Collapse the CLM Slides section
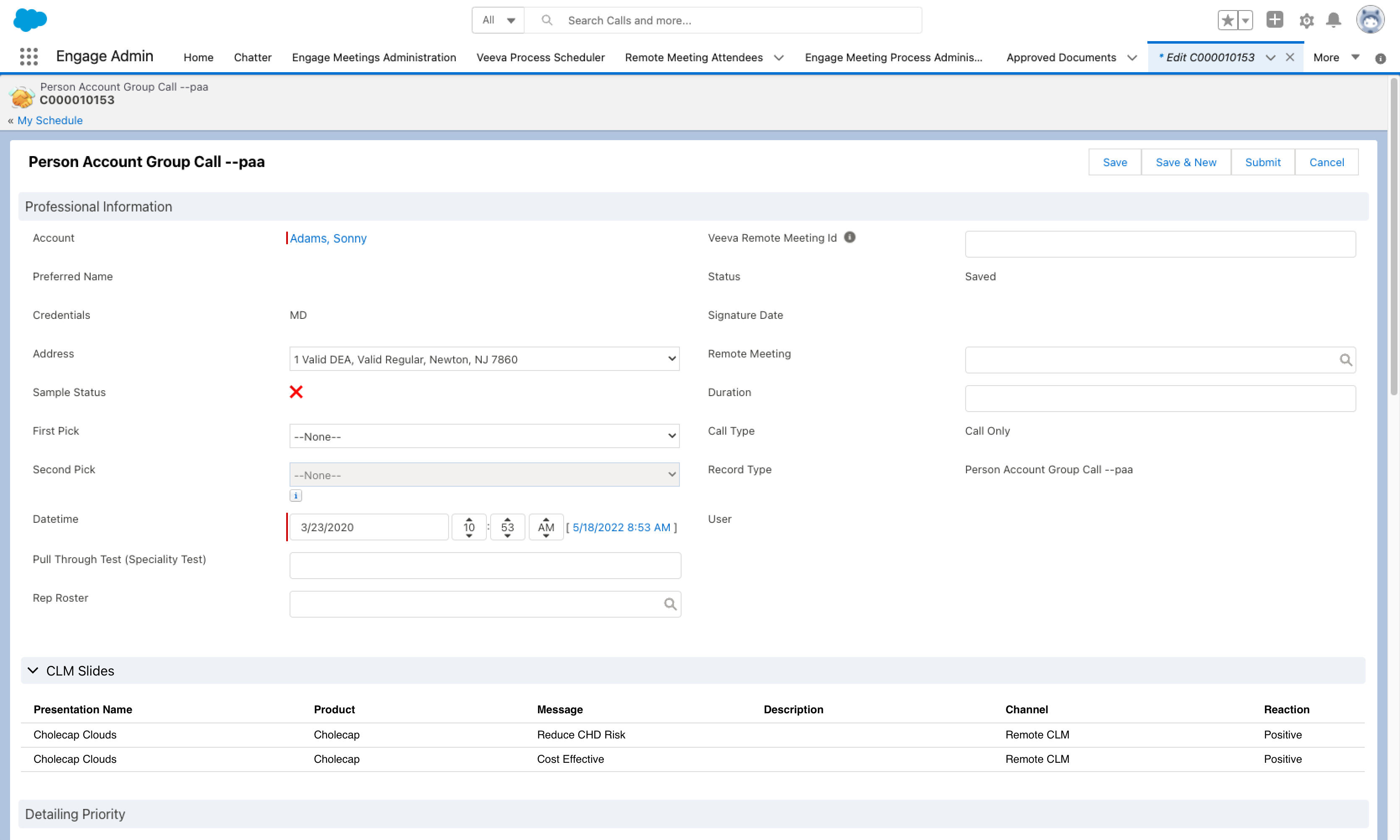 pyautogui.click(x=33, y=671)
